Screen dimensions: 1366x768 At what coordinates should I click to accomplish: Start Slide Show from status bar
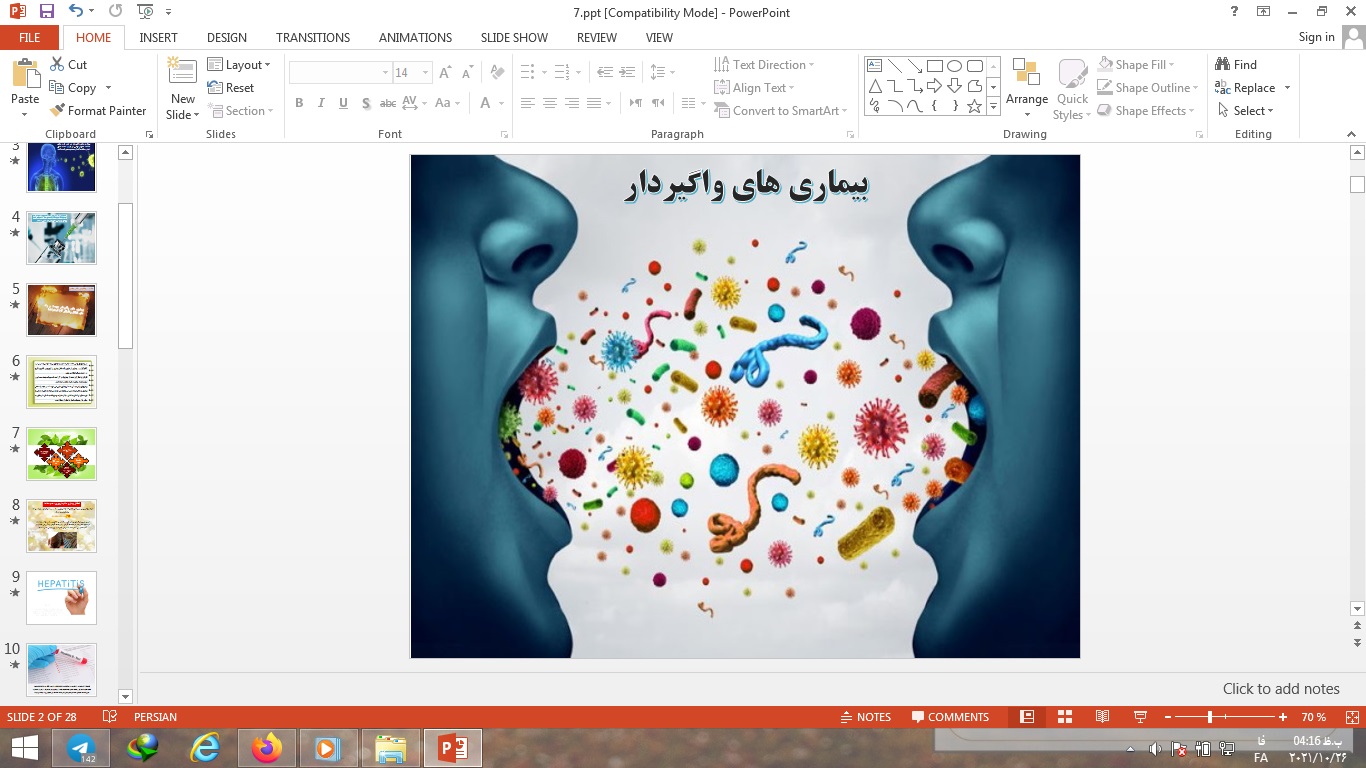[1140, 717]
